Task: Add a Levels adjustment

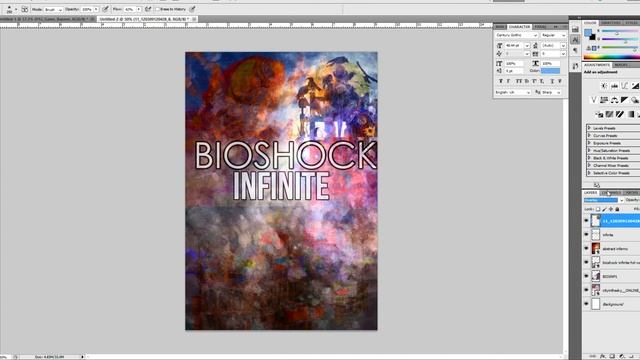Action: coord(614,86)
